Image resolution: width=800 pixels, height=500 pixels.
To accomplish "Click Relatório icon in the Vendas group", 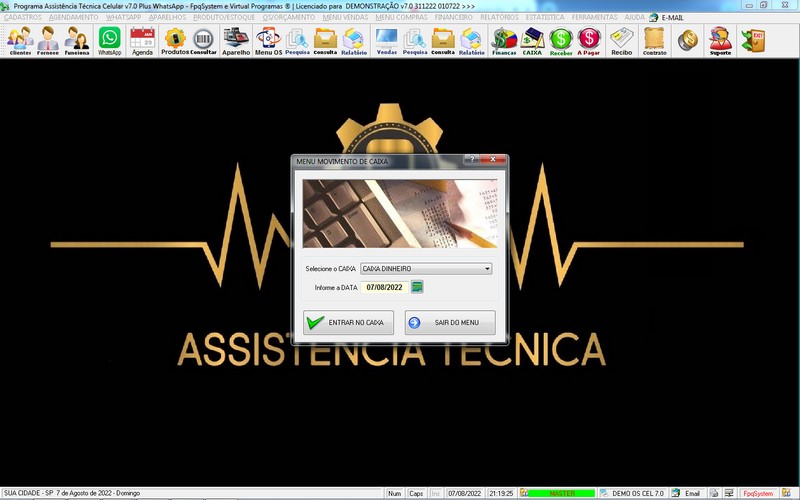I will [471, 41].
